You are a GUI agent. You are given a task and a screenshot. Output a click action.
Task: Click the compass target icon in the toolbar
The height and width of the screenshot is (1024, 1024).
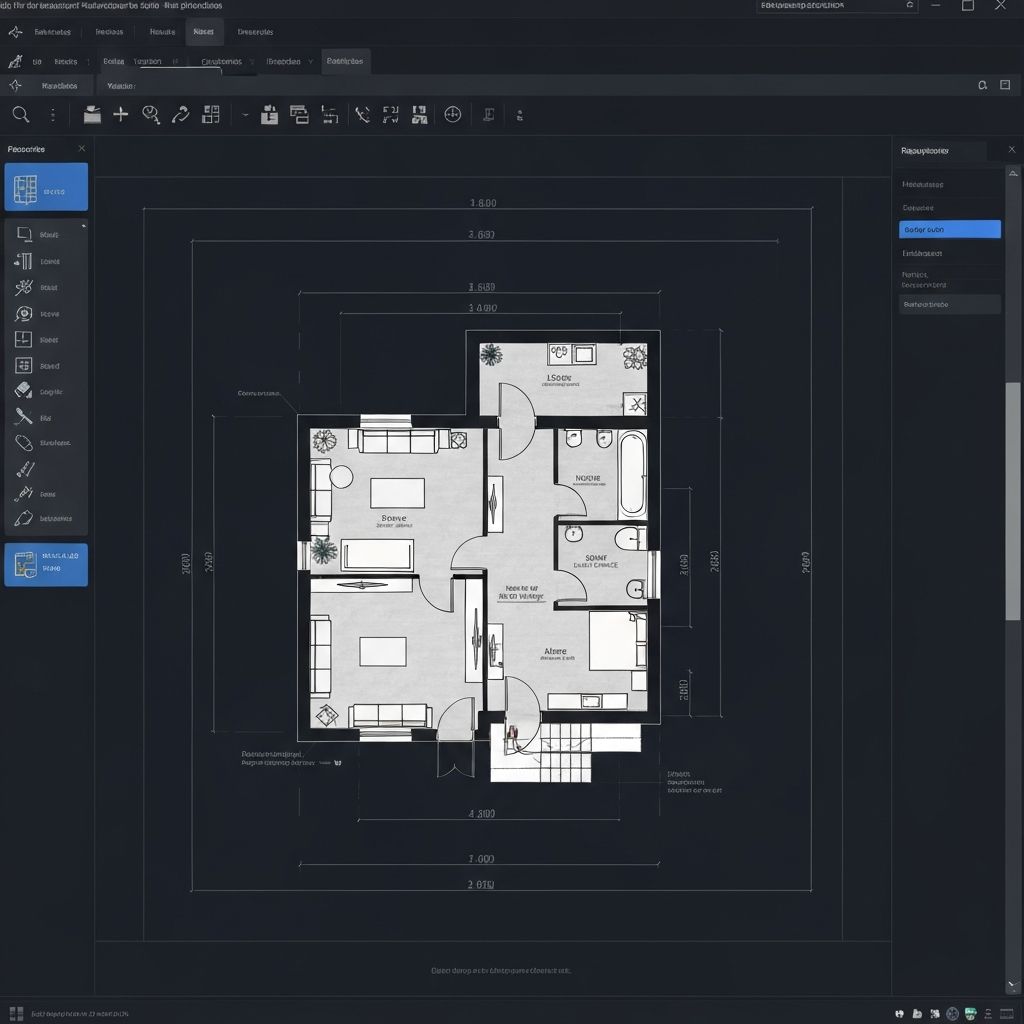(x=452, y=114)
